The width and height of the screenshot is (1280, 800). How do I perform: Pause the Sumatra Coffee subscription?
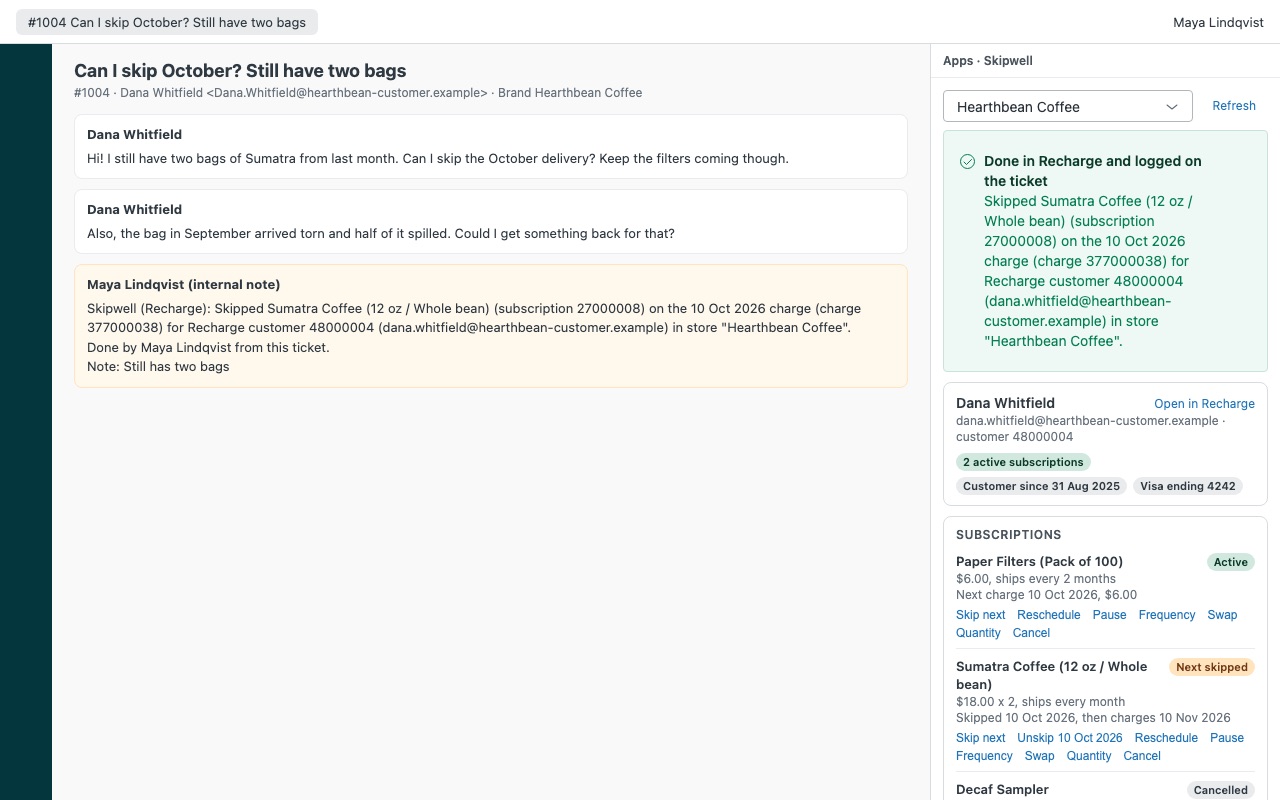(x=1227, y=738)
